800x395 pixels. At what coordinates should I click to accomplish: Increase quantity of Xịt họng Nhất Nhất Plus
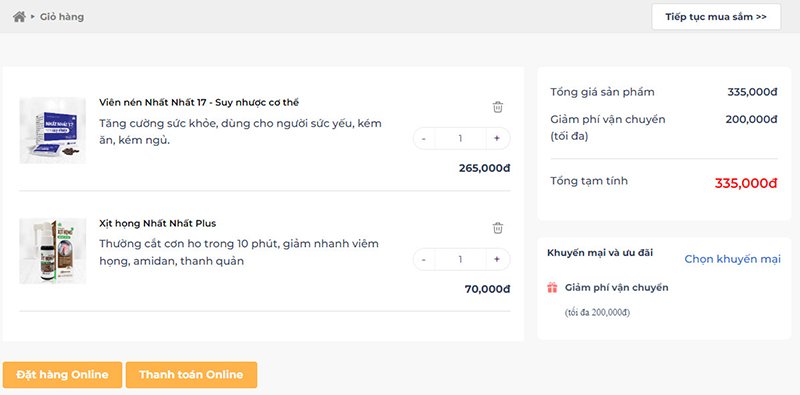click(497, 259)
